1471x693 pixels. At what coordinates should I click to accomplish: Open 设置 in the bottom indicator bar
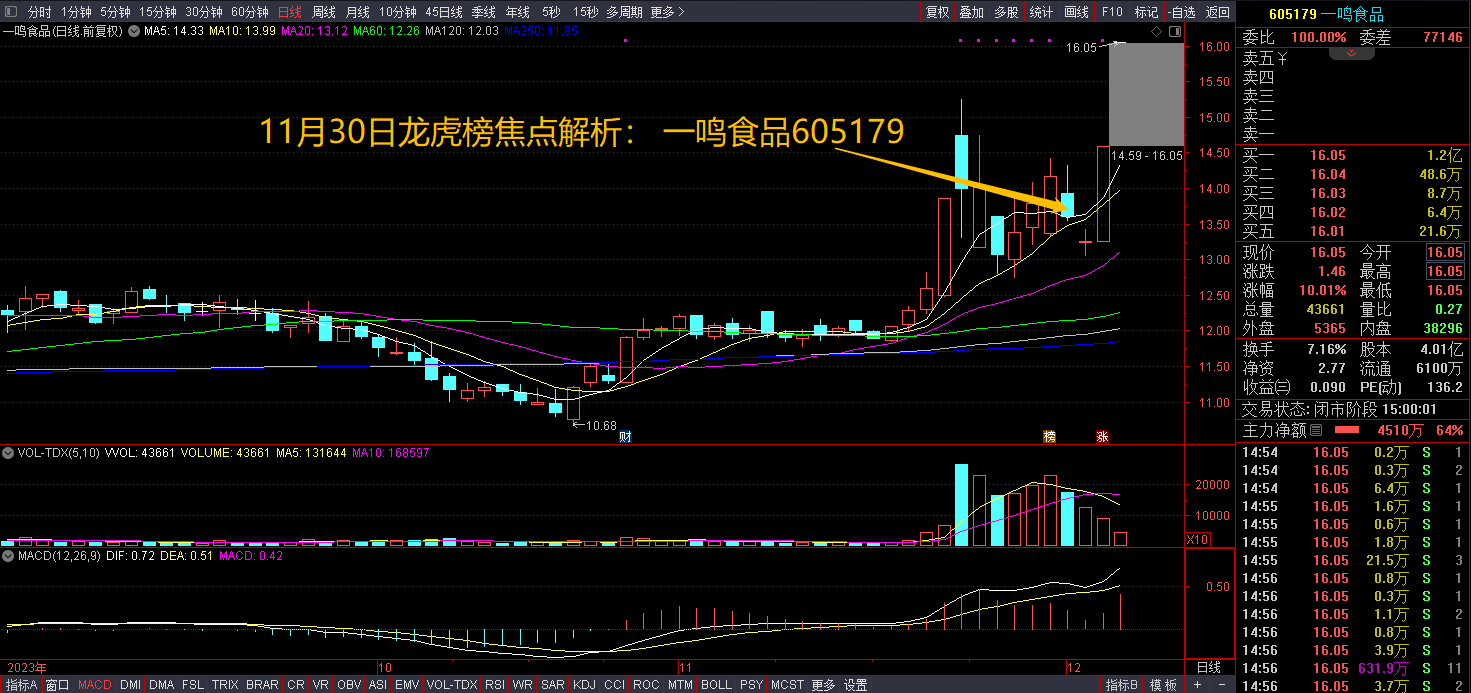856,685
